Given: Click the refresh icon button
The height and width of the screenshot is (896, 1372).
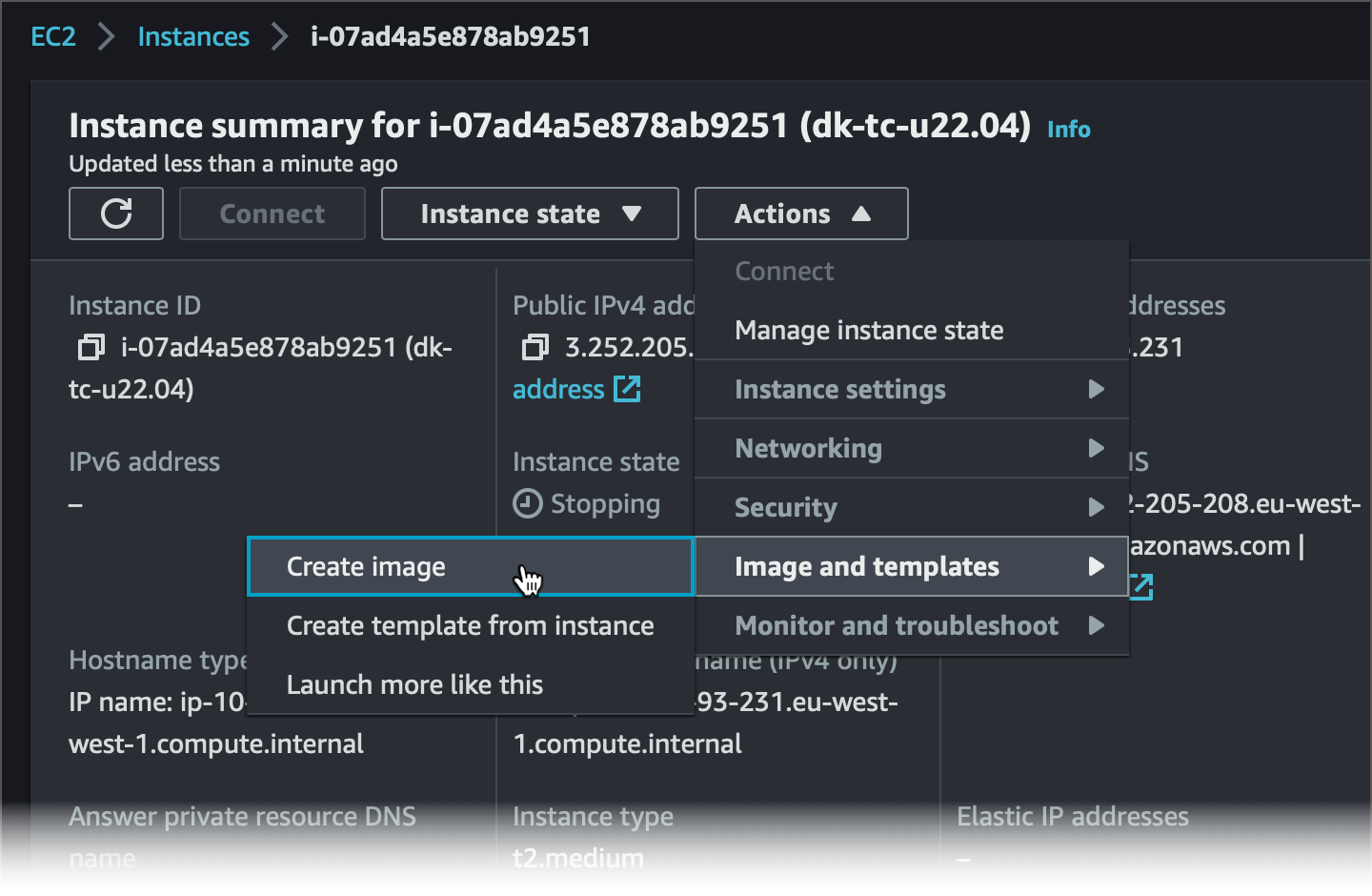Looking at the screenshot, I should tap(116, 214).
